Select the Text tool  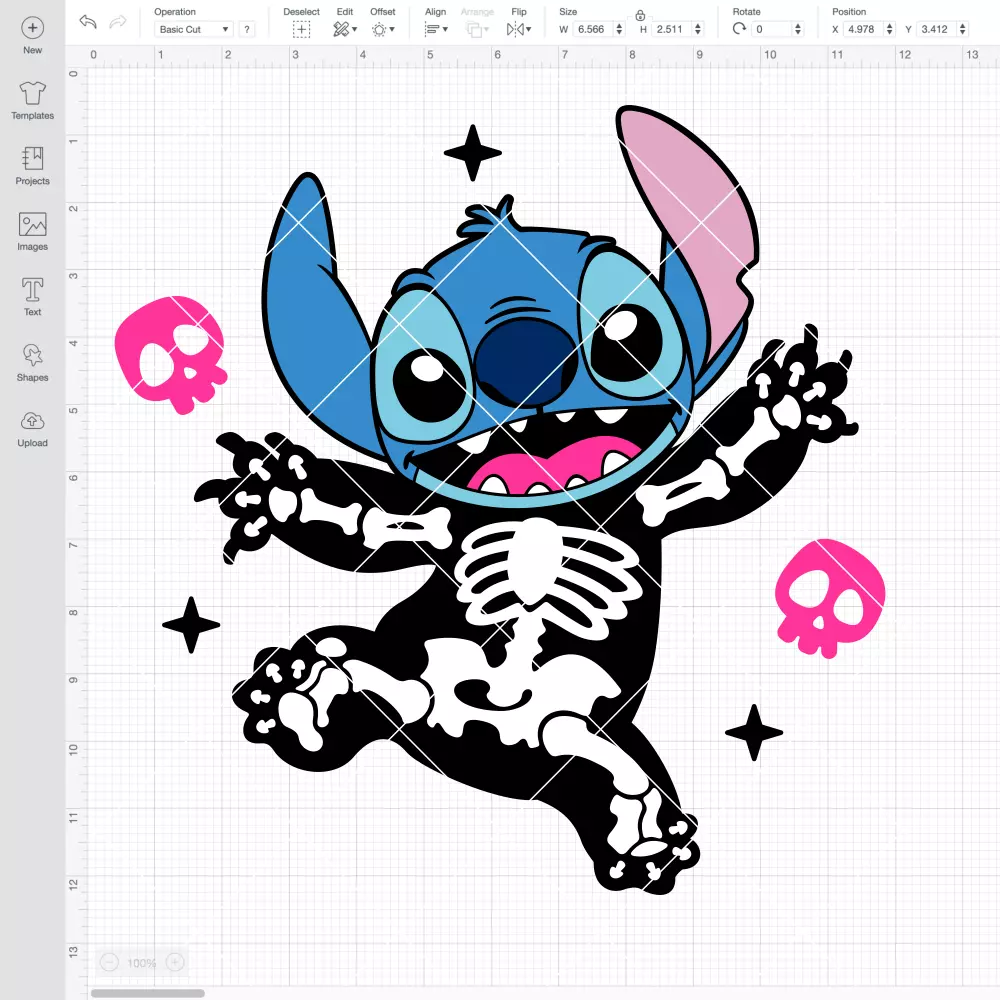click(x=33, y=297)
